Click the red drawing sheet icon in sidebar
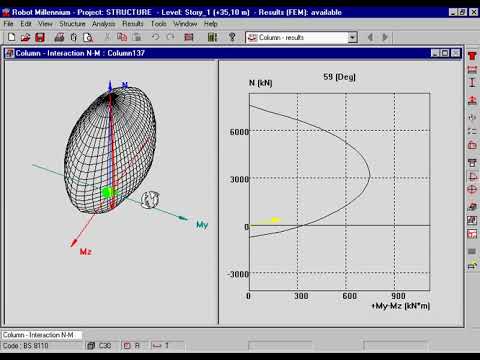 click(x=472, y=234)
